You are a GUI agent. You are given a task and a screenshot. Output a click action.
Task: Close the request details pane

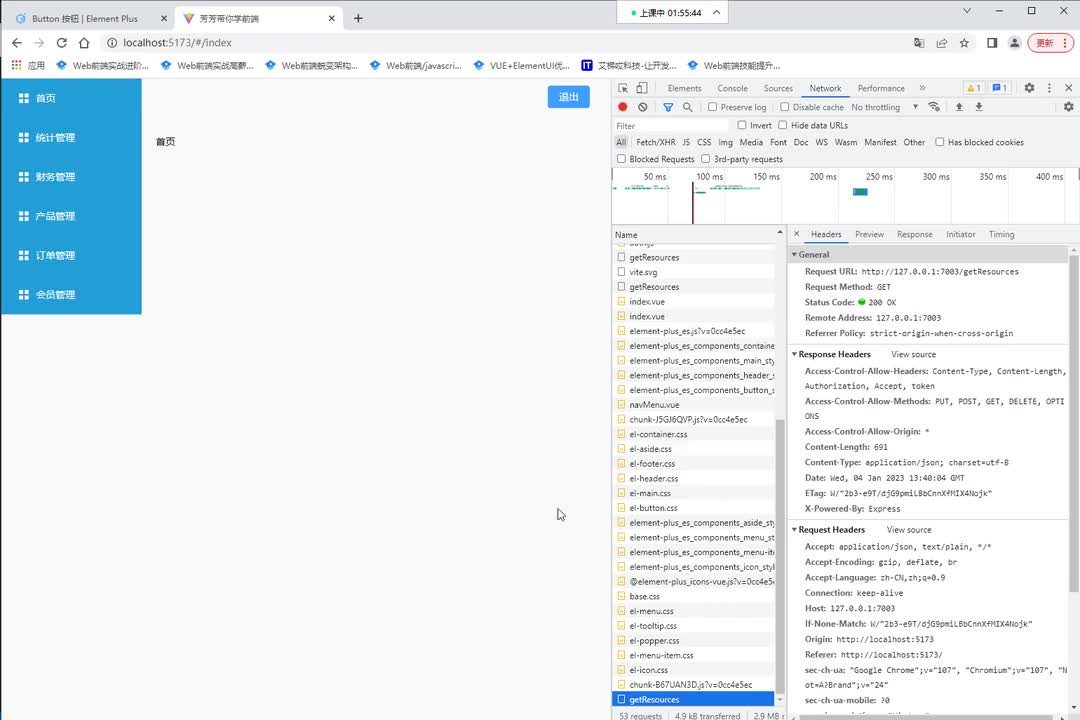(x=797, y=234)
